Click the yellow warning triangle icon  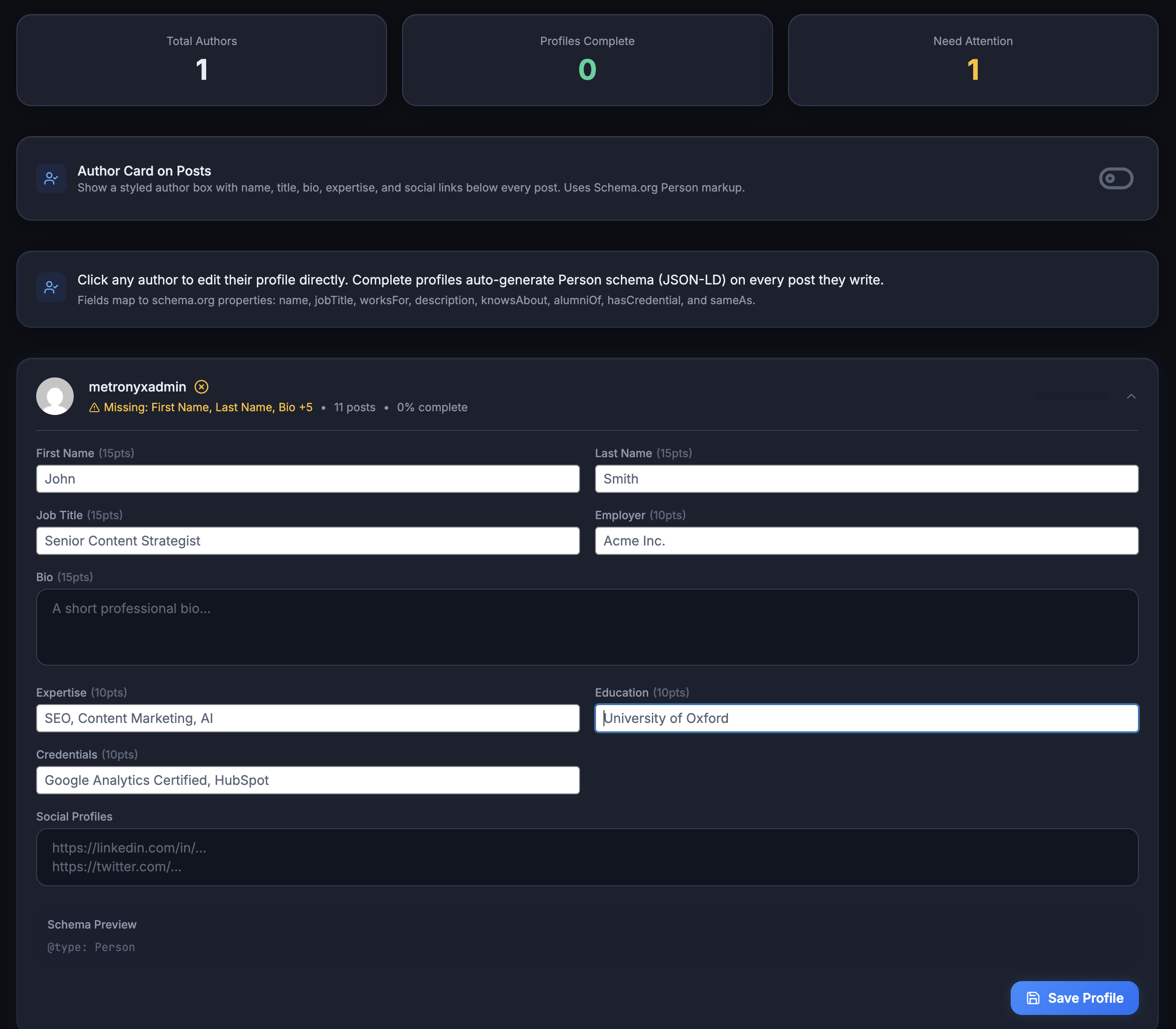(94, 407)
